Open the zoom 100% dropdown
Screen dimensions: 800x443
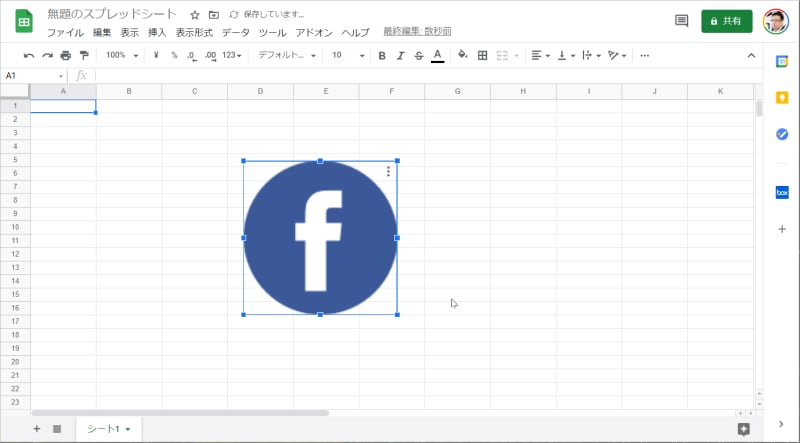(122, 55)
